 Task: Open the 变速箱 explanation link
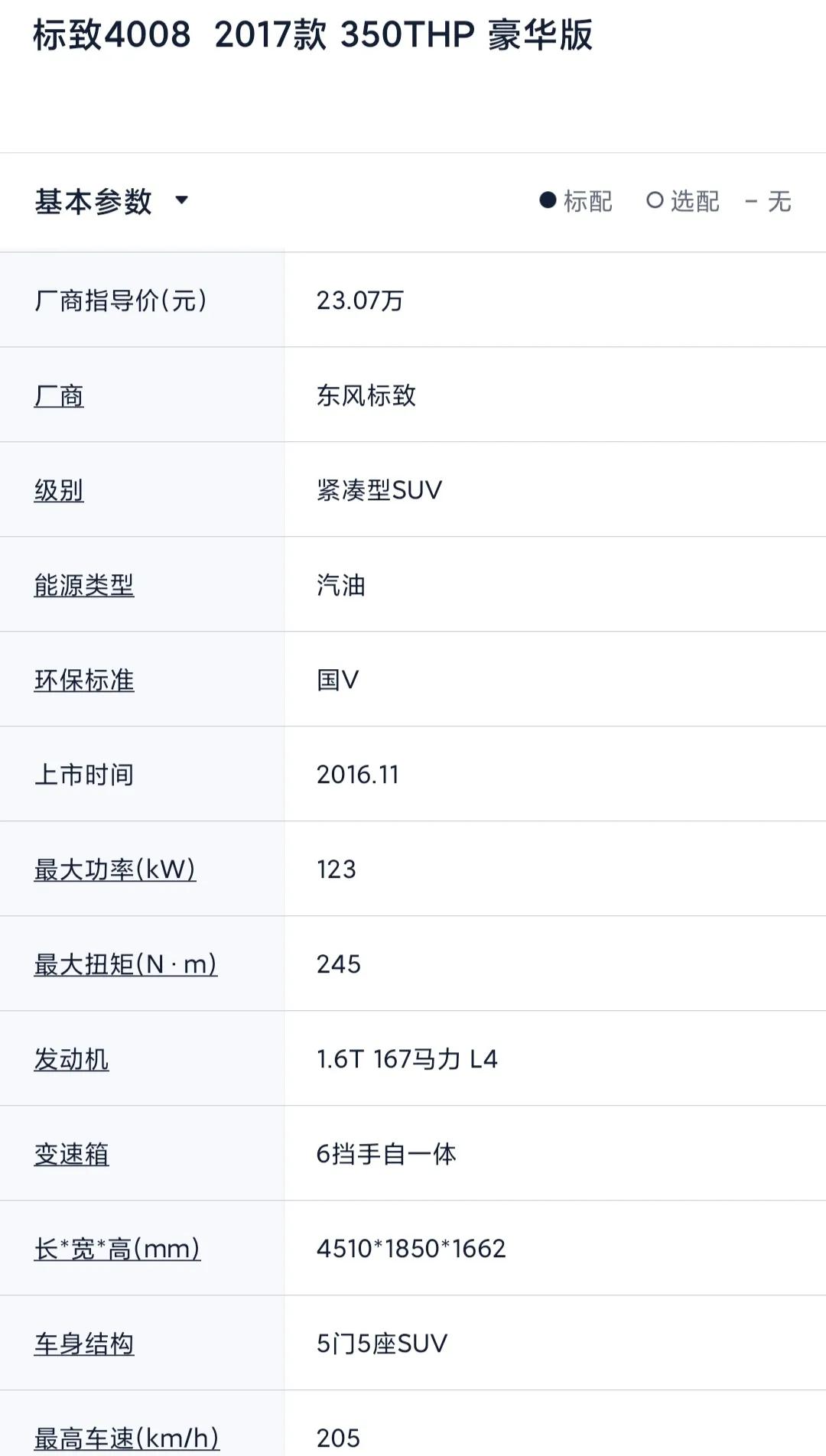click(70, 1155)
